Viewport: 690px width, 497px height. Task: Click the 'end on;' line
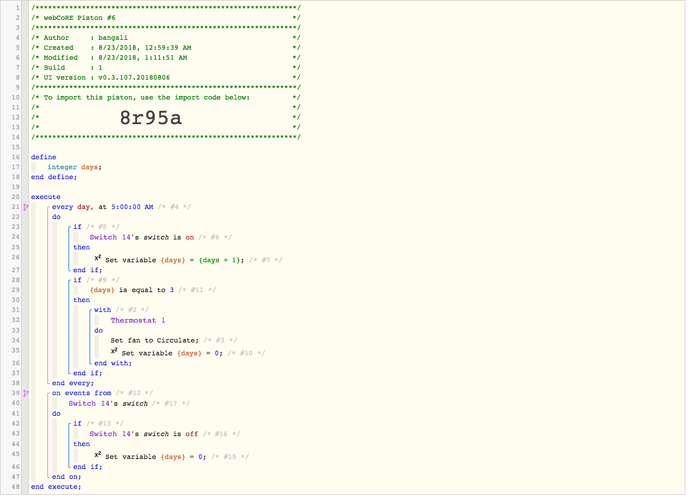click(66, 477)
